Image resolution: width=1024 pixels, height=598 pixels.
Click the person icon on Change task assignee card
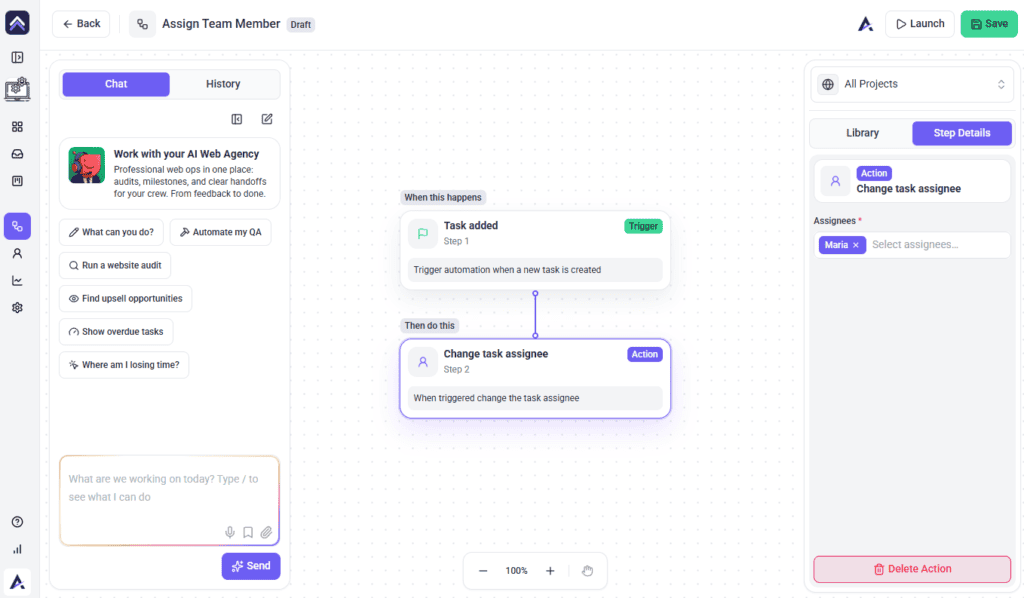pyautogui.click(x=423, y=362)
